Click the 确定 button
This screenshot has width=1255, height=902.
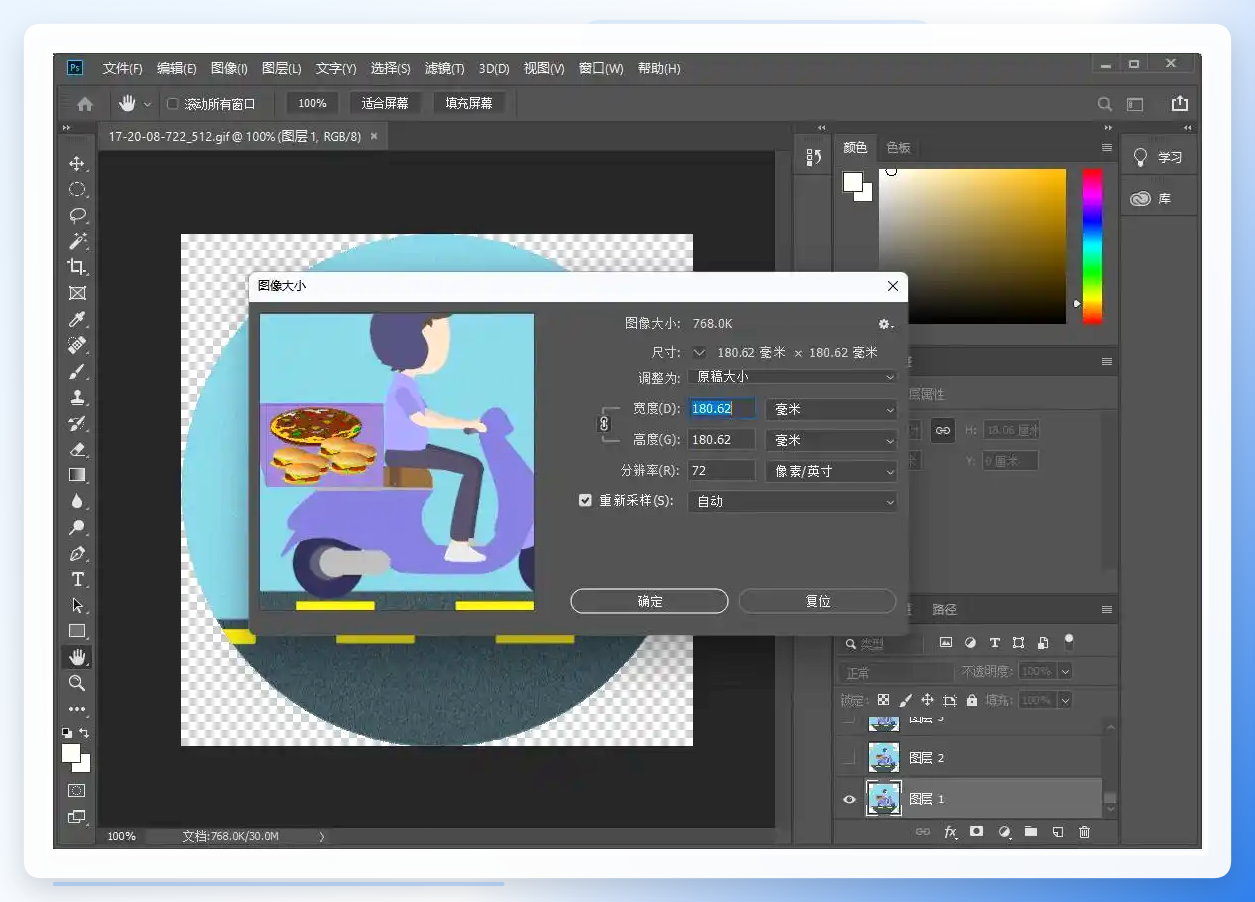click(649, 601)
